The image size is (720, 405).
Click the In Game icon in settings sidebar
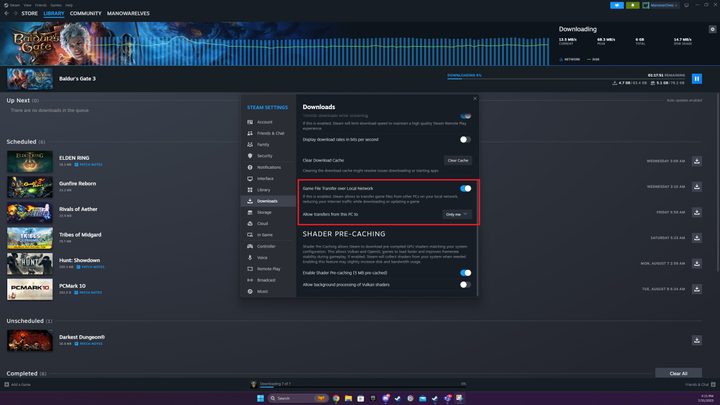[x=250, y=235]
